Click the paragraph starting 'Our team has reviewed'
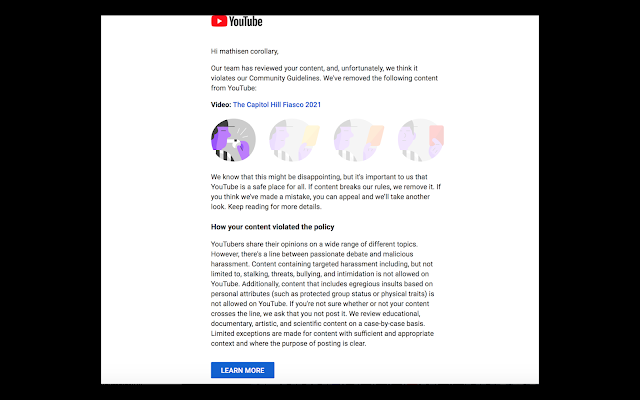This screenshot has width=640, height=400. (x=324, y=78)
